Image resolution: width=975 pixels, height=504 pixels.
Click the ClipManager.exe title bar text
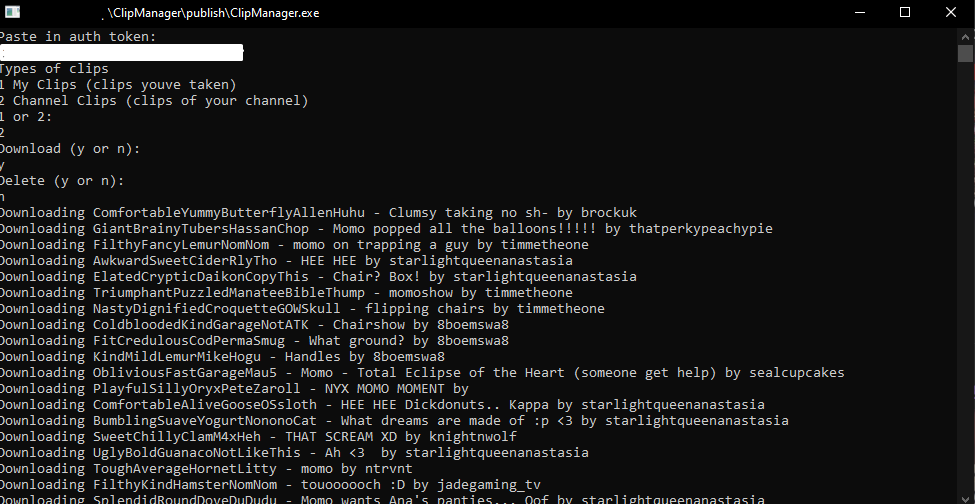[213, 13]
